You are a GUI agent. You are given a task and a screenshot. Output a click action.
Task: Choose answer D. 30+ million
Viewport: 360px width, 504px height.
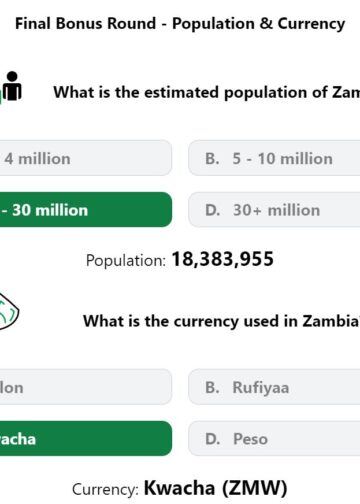click(x=274, y=210)
